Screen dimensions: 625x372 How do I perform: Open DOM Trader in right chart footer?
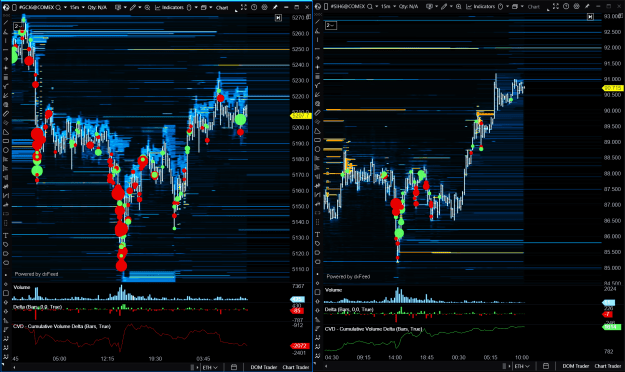[x=576, y=366]
